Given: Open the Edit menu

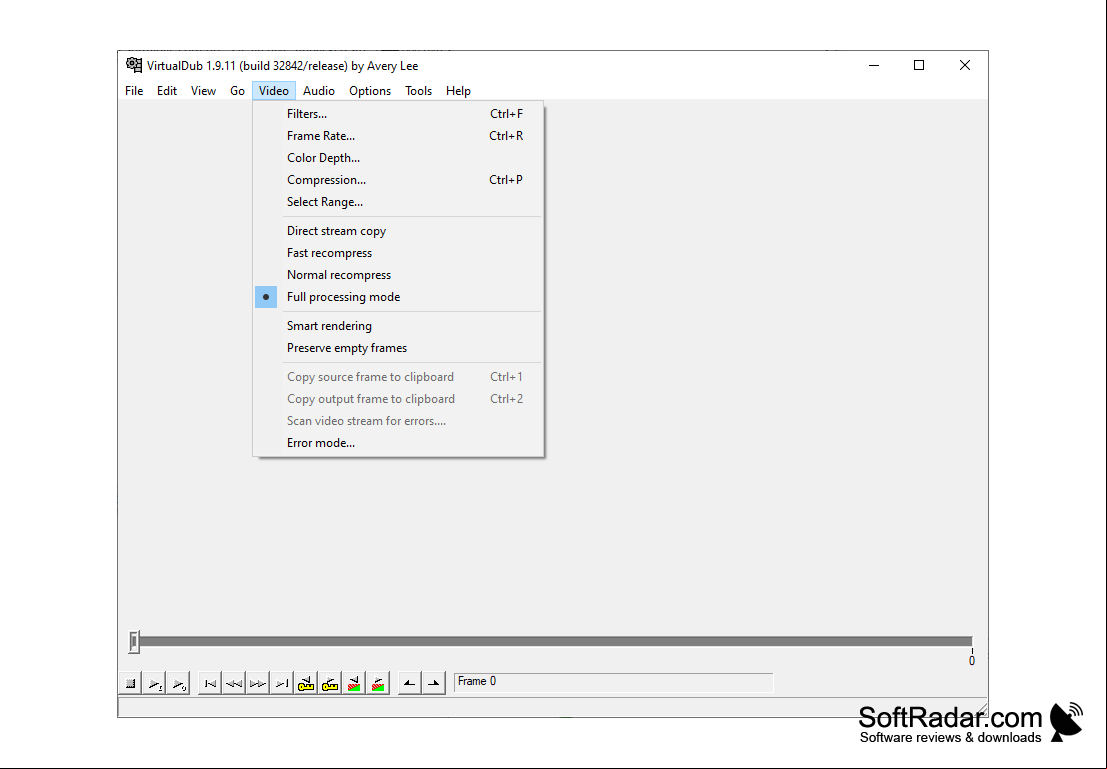Looking at the screenshot, I should coord(167,90).
